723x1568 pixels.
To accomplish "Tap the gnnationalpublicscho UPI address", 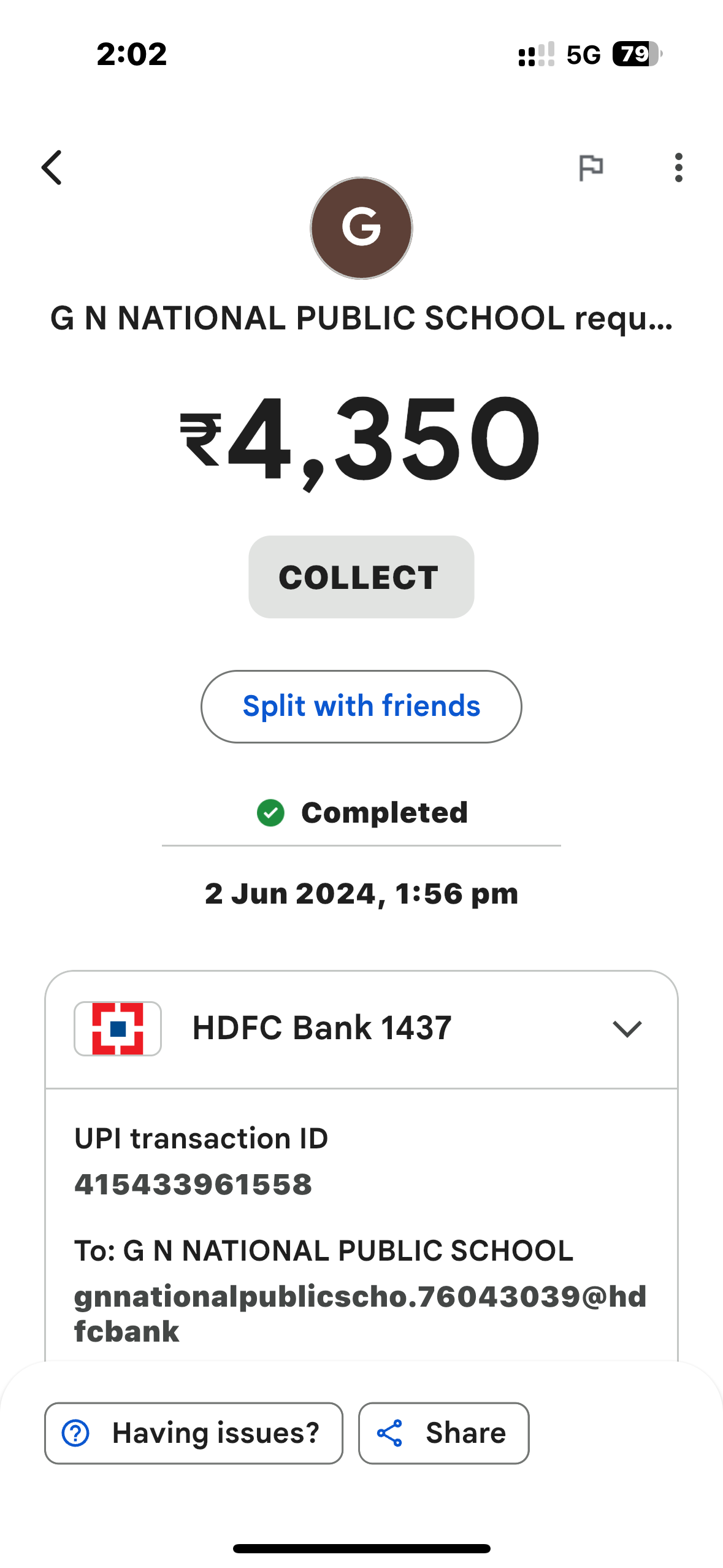I will tap(360, 1313).
